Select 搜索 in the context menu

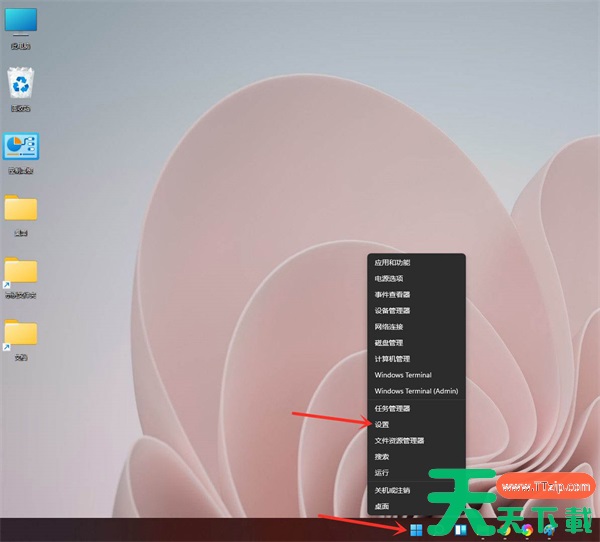coord(416,457)
